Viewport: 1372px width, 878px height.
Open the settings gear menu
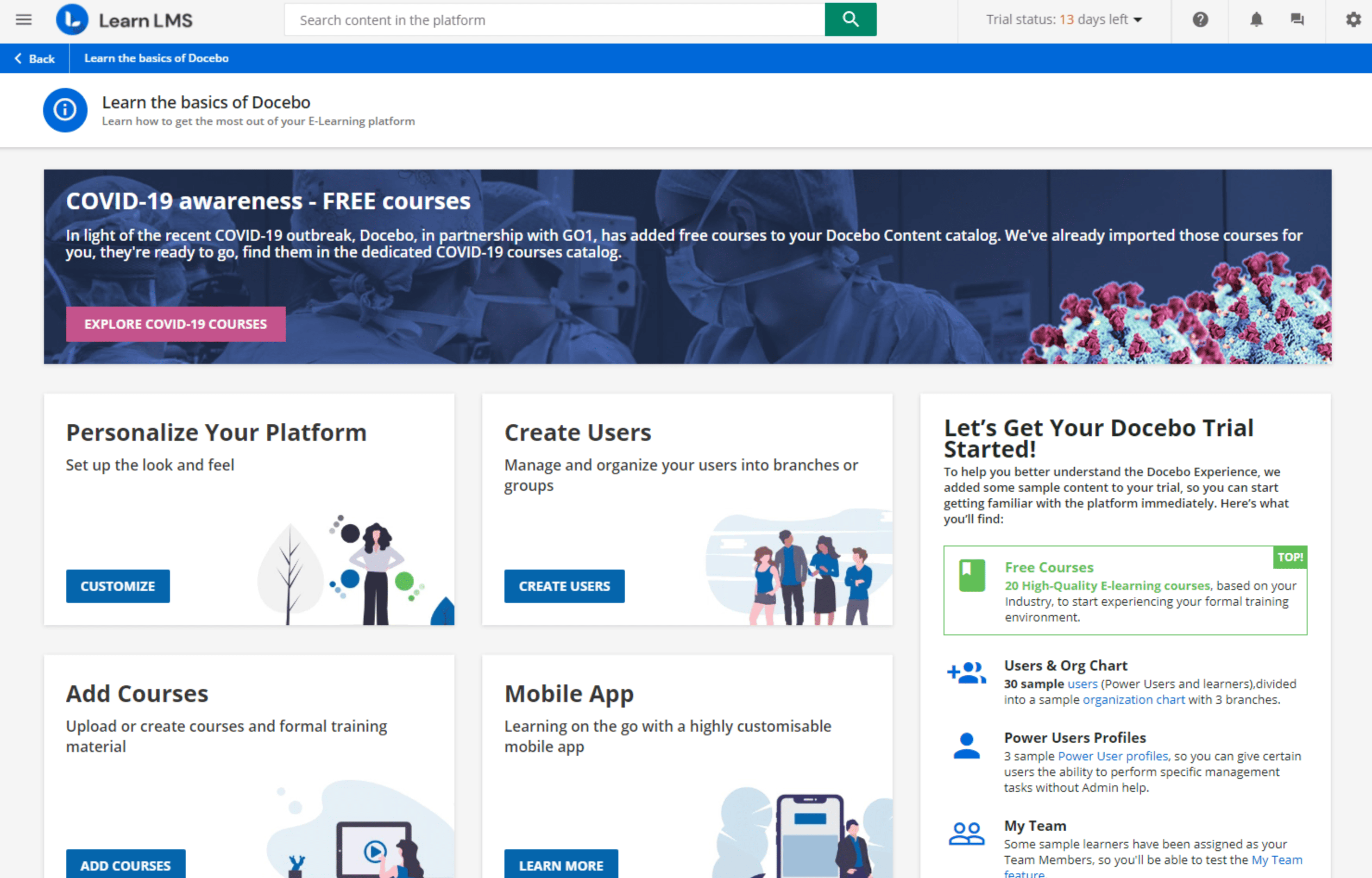click(1352, 19)
